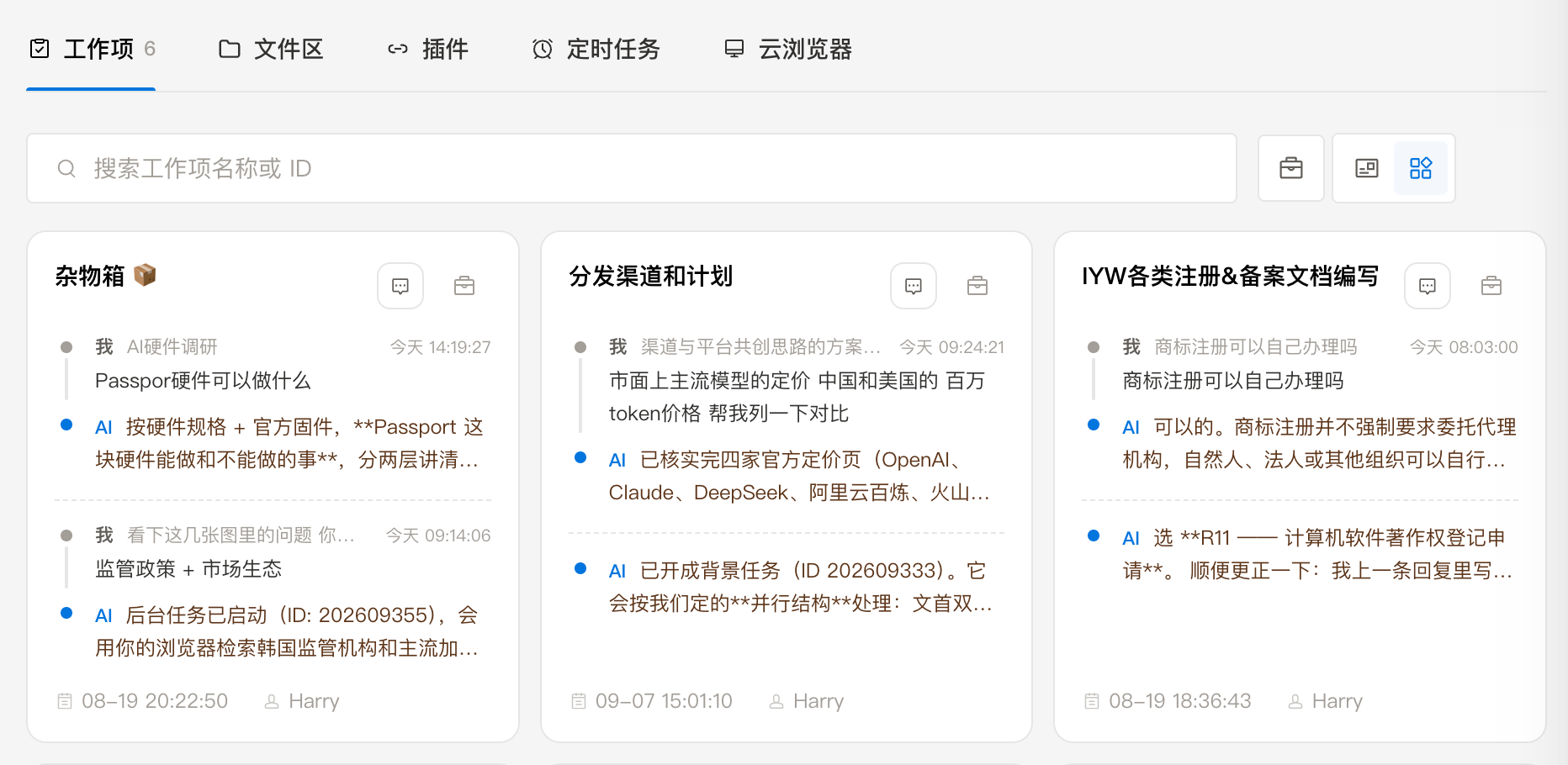Image resolution: width=1568 pixels, height=765 pixels.
Task: Select the grid view layout icon
Action: click(1421, 168)
